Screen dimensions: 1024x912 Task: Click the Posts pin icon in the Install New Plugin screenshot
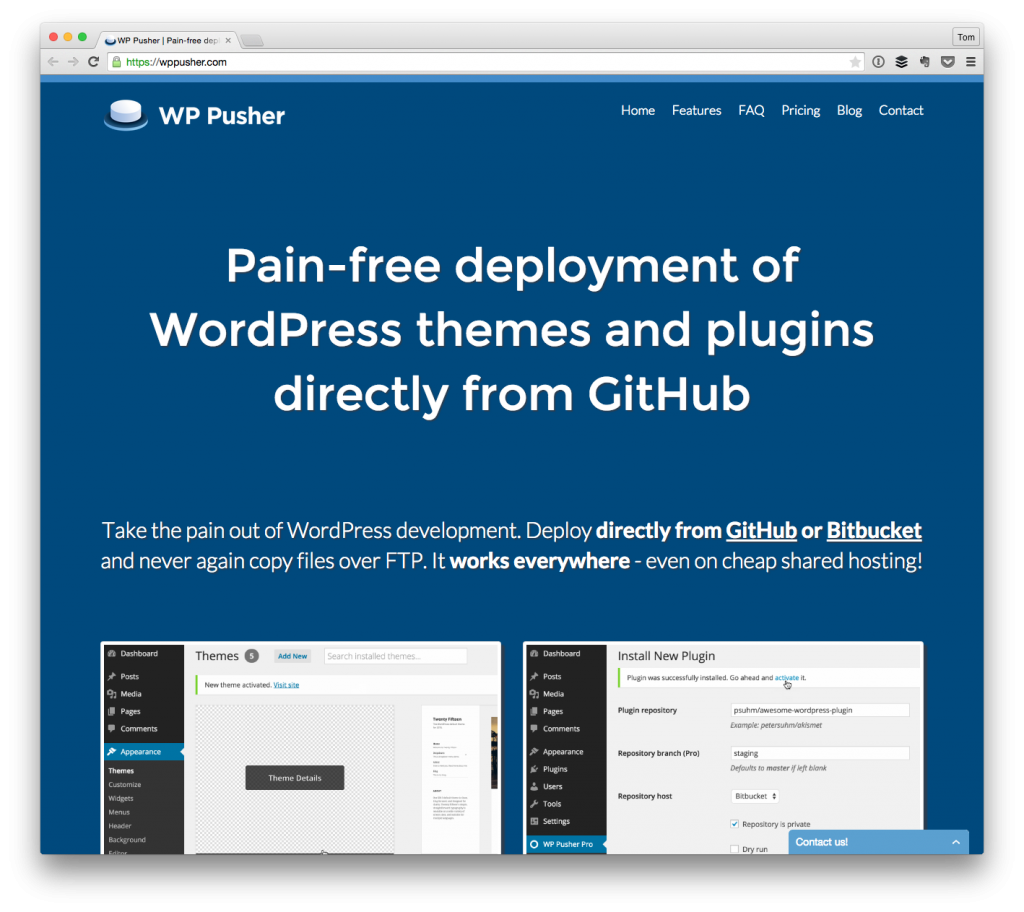pyautogui.click(x=534, y=676)
